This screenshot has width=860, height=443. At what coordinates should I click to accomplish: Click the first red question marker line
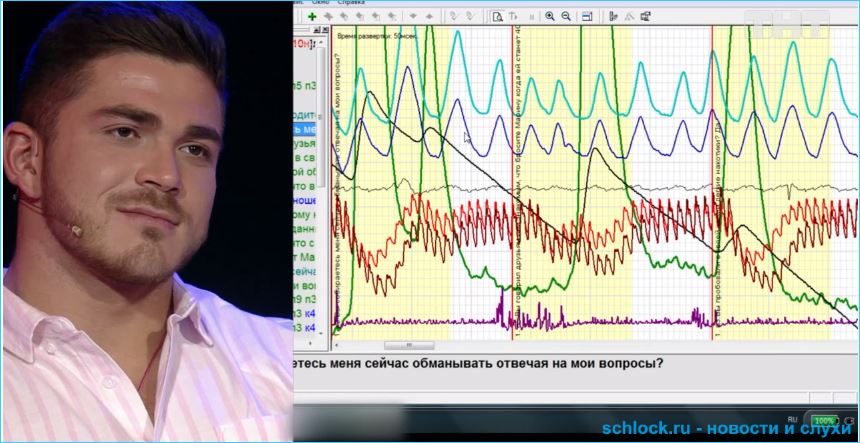pos(512,181)
